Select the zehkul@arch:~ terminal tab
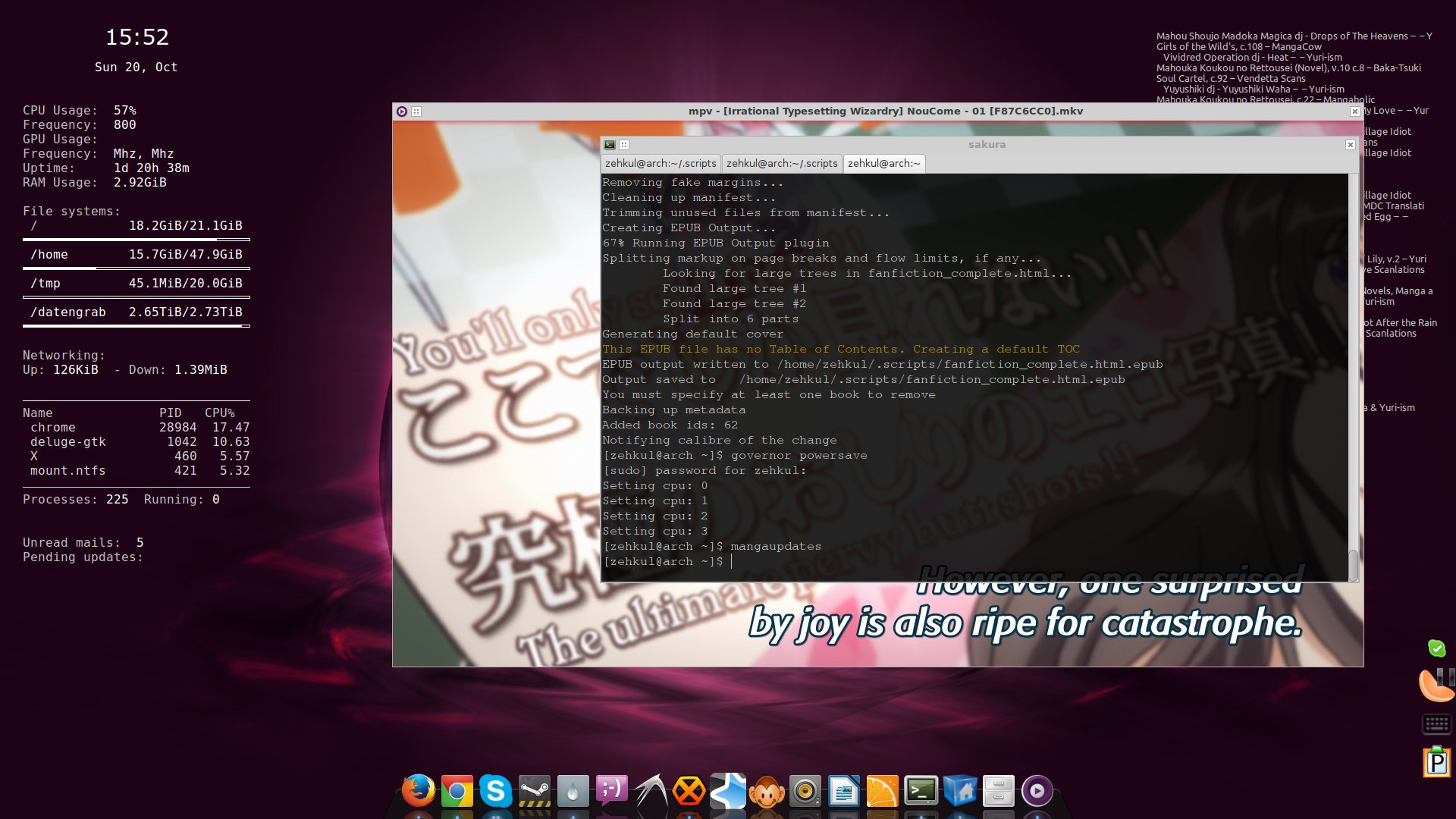Viewport: 1456px width, 819px height. click(883, 163)
